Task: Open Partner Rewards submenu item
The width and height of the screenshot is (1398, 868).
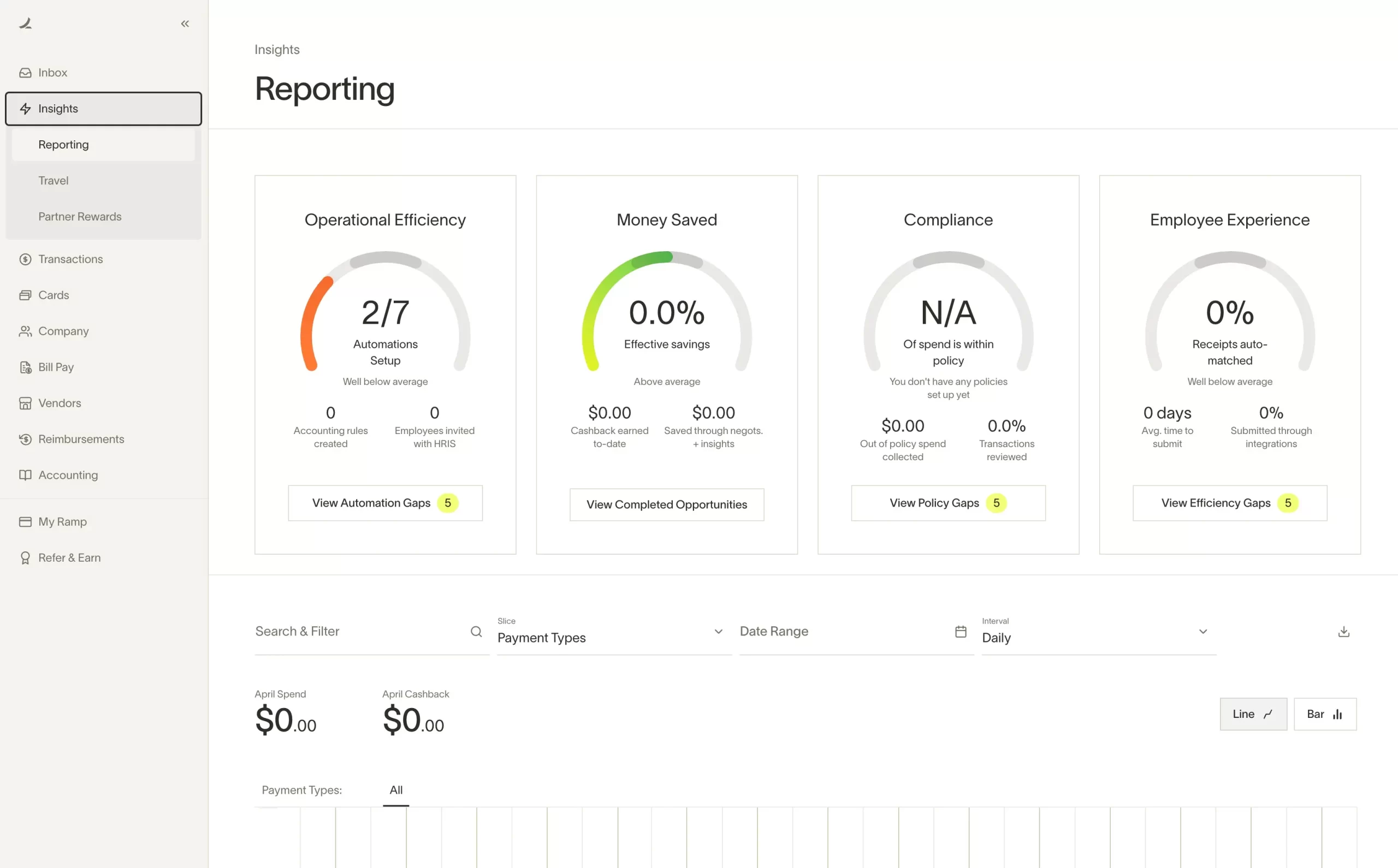Action: [80, 217]
